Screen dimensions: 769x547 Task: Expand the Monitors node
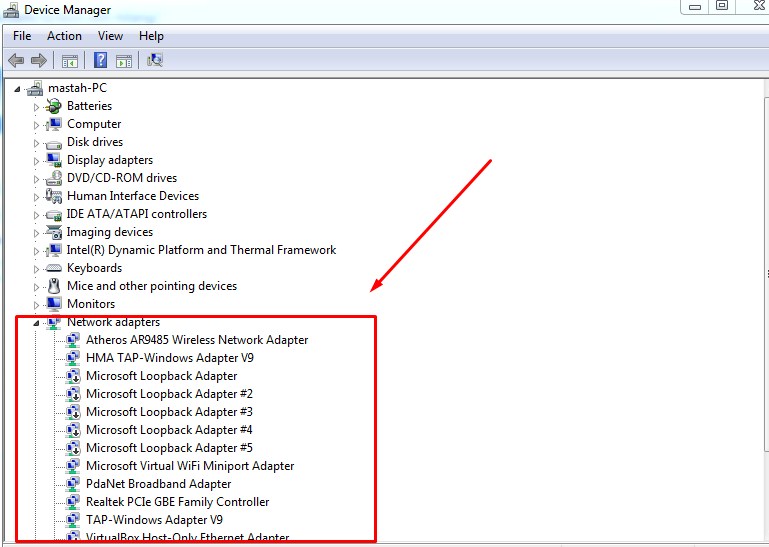[36, 305]
